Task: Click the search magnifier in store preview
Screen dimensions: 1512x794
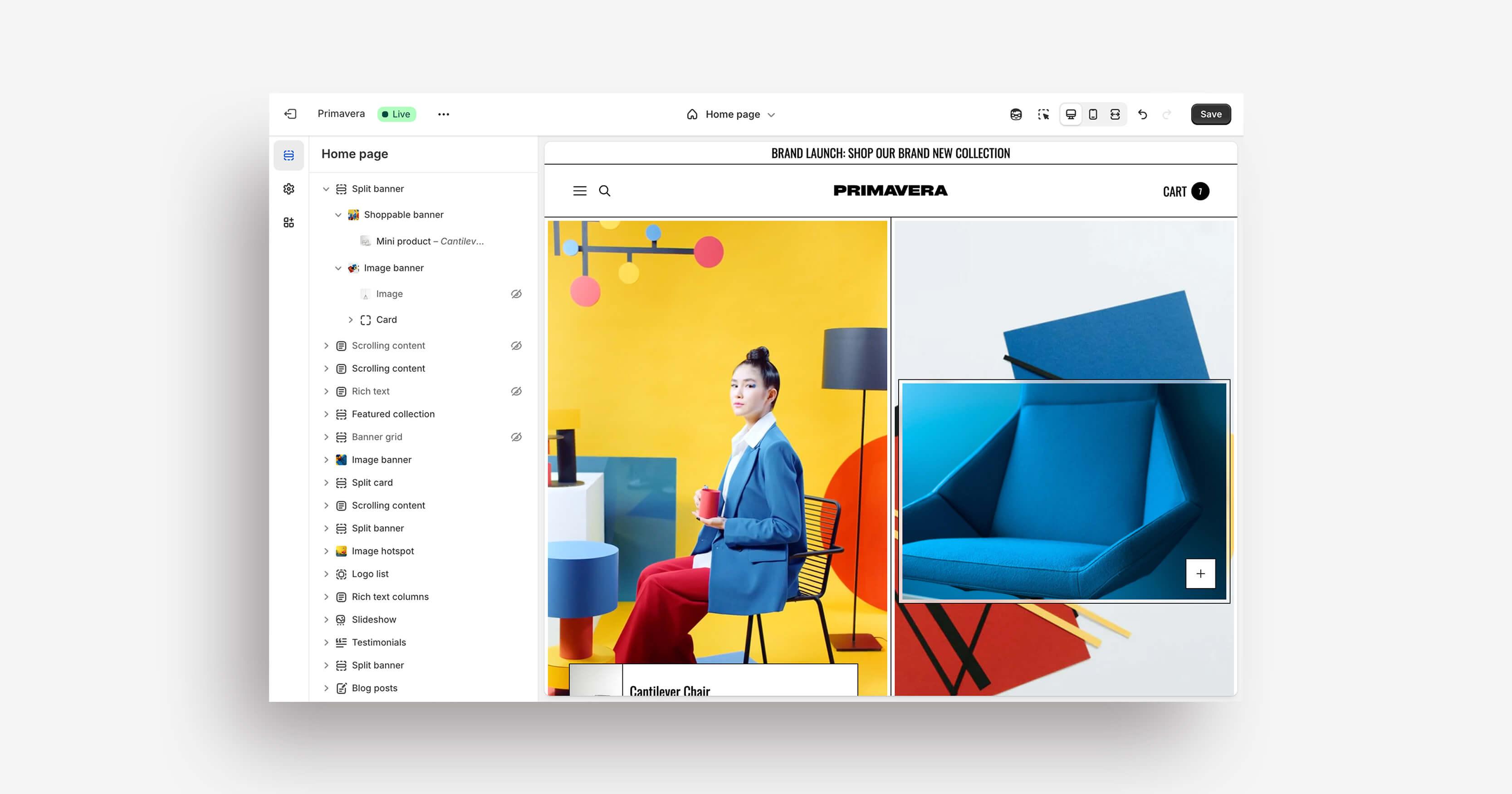Action: click(x=605, y=191)
